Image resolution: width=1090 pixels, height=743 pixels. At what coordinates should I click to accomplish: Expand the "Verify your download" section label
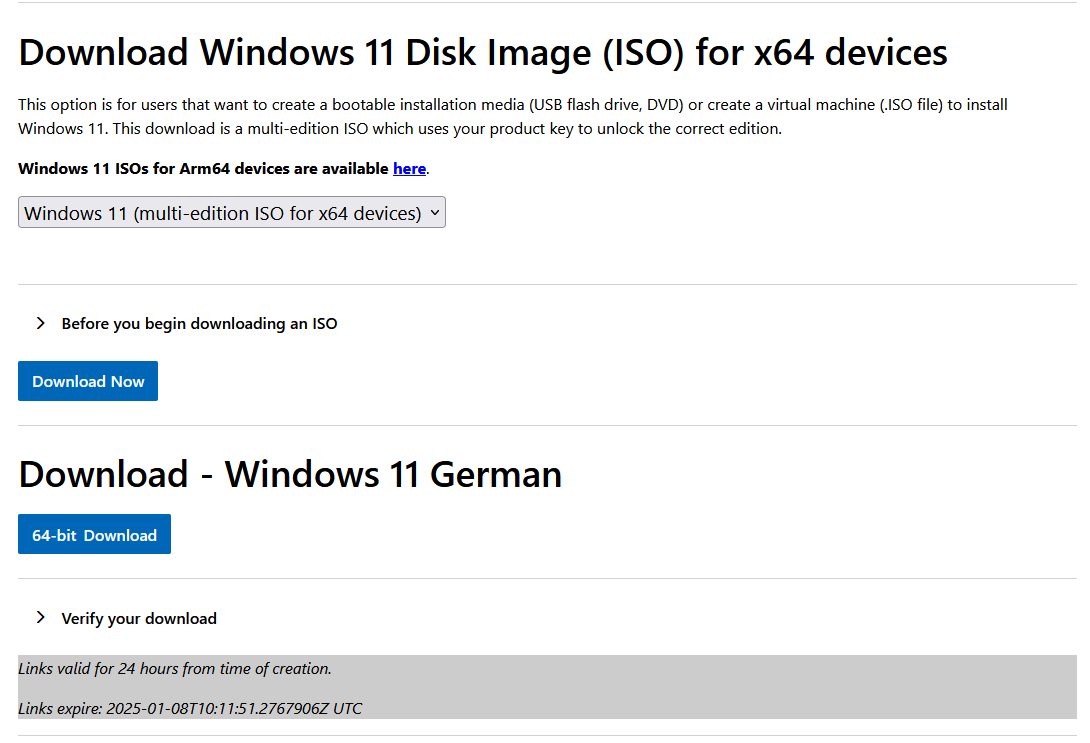(x=139, y=619)
